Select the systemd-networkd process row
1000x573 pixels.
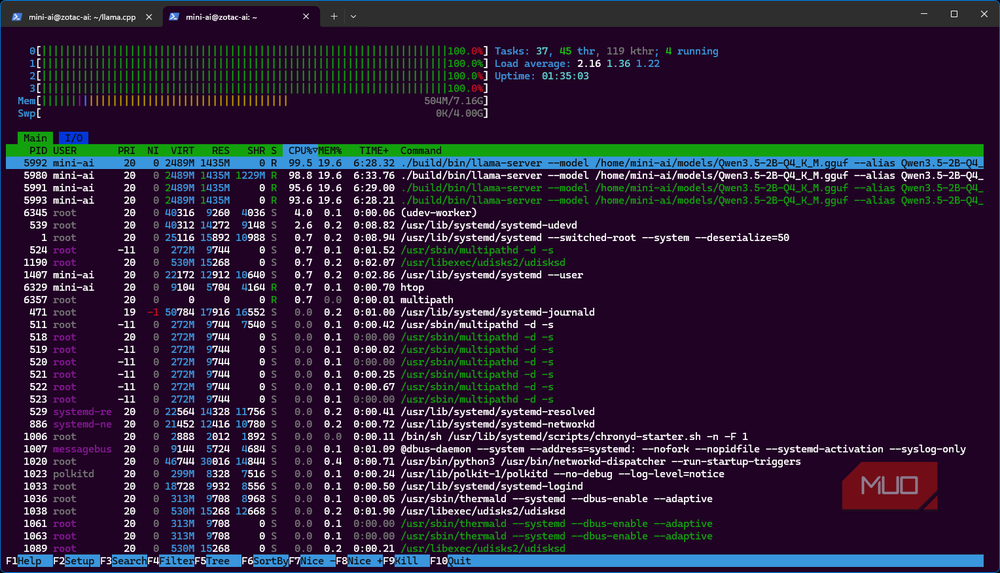(494, 424)
